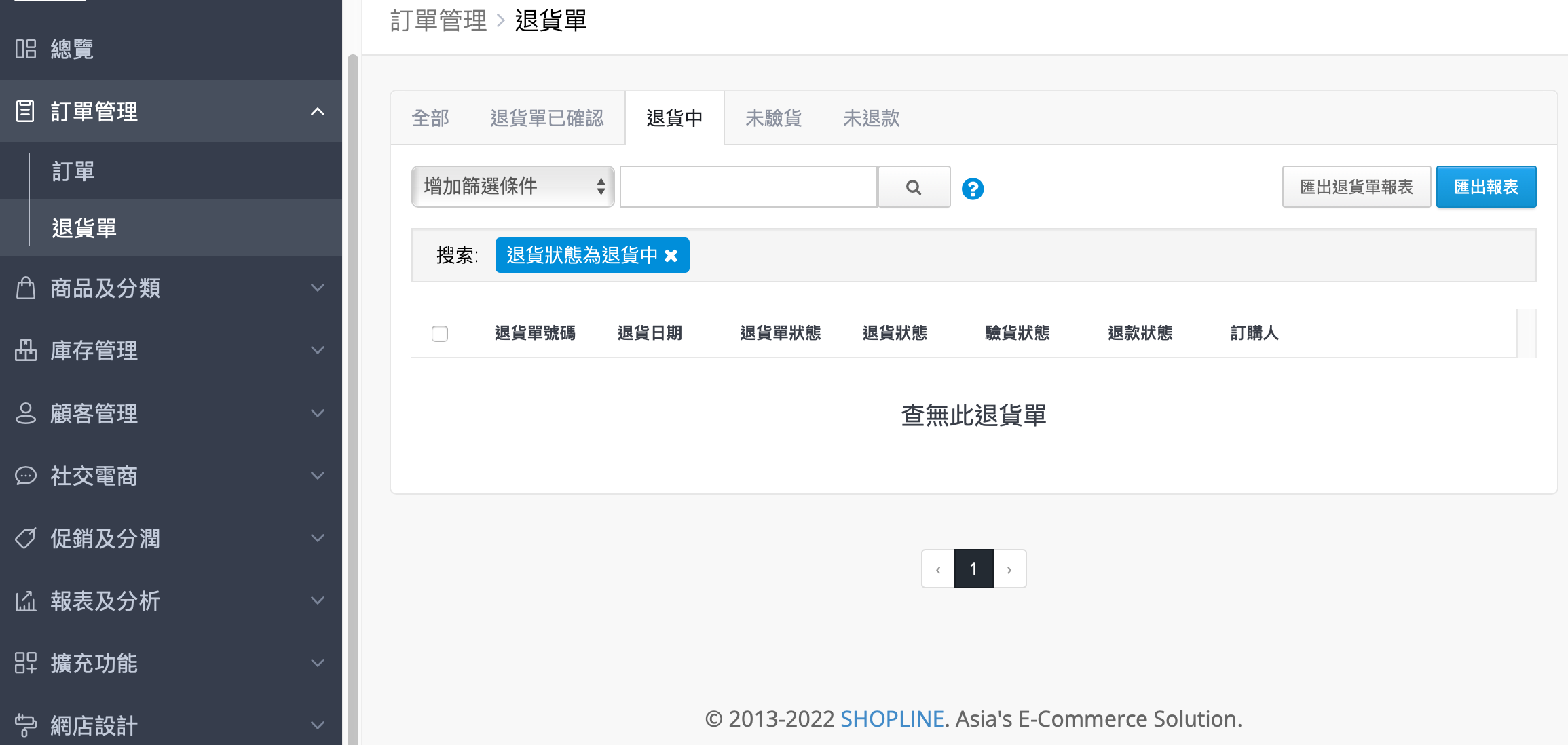
Task: Select page 1 in pagination
Action: click(x=973, y=569)
